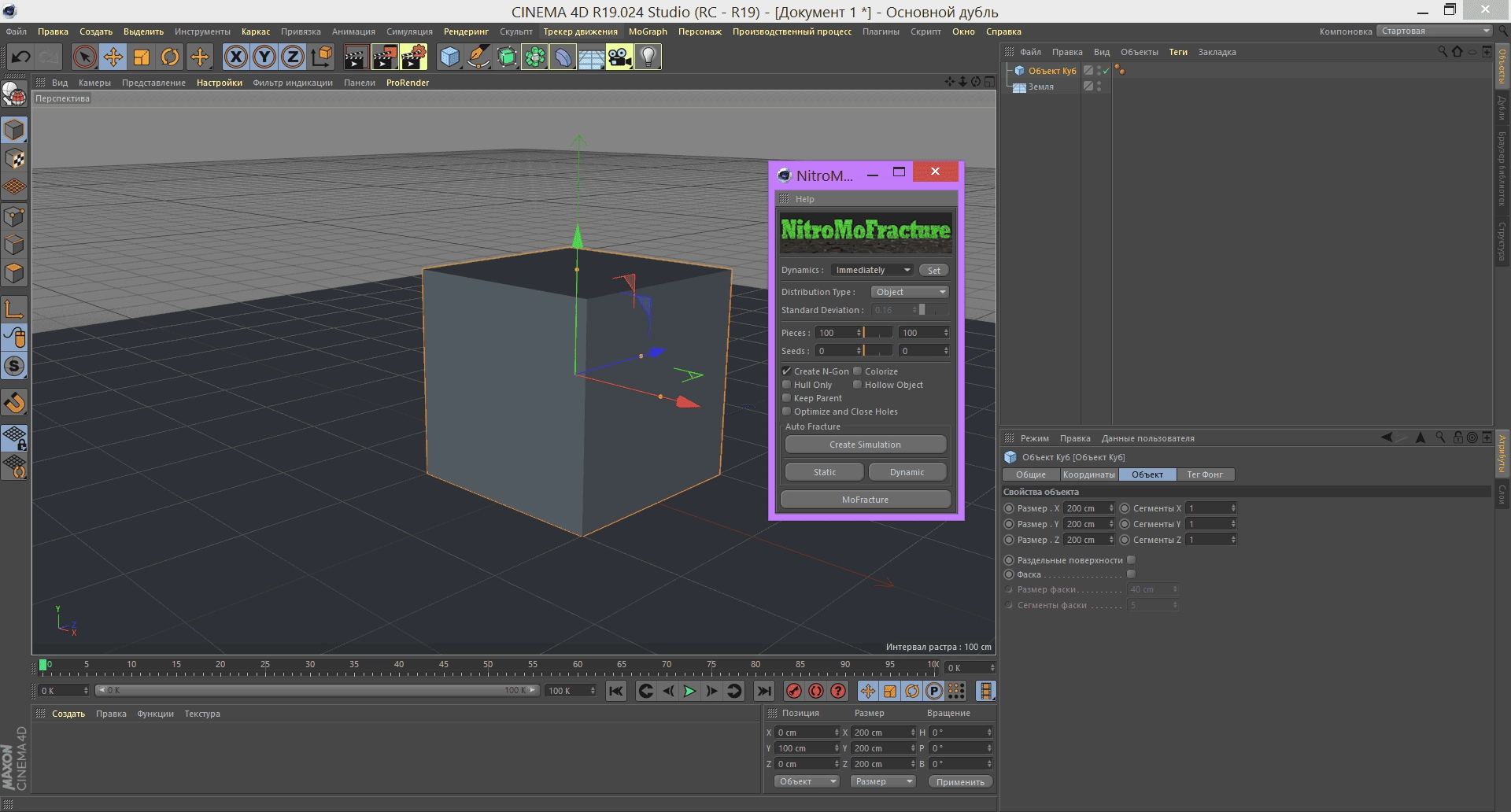The image size is (1511, 812).
Task: Go to end of timeline
Action: [x=763, y=691]
